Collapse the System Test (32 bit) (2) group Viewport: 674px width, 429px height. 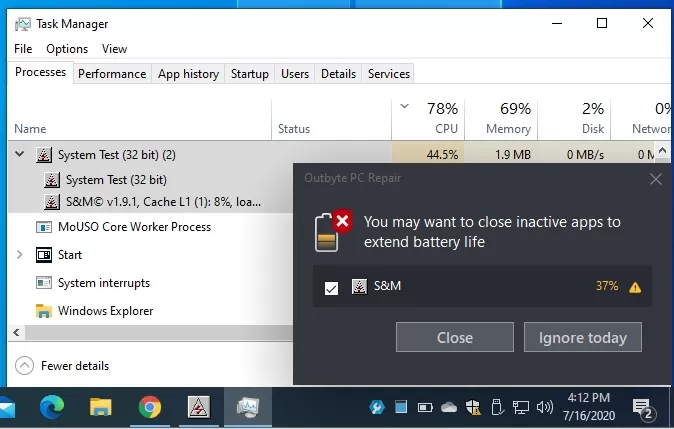point(19,153)
